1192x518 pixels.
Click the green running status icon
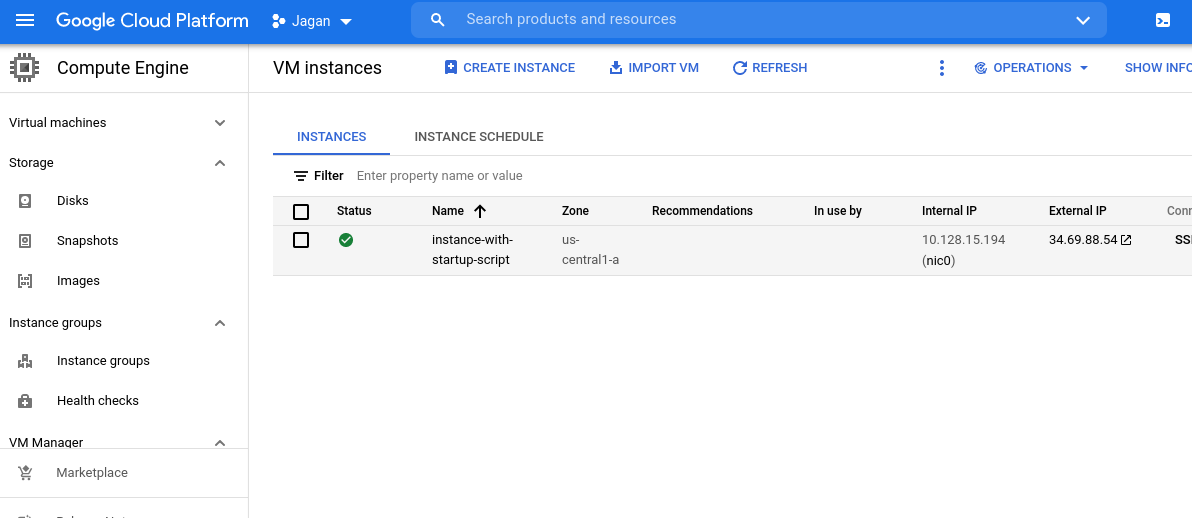[346, 240]
